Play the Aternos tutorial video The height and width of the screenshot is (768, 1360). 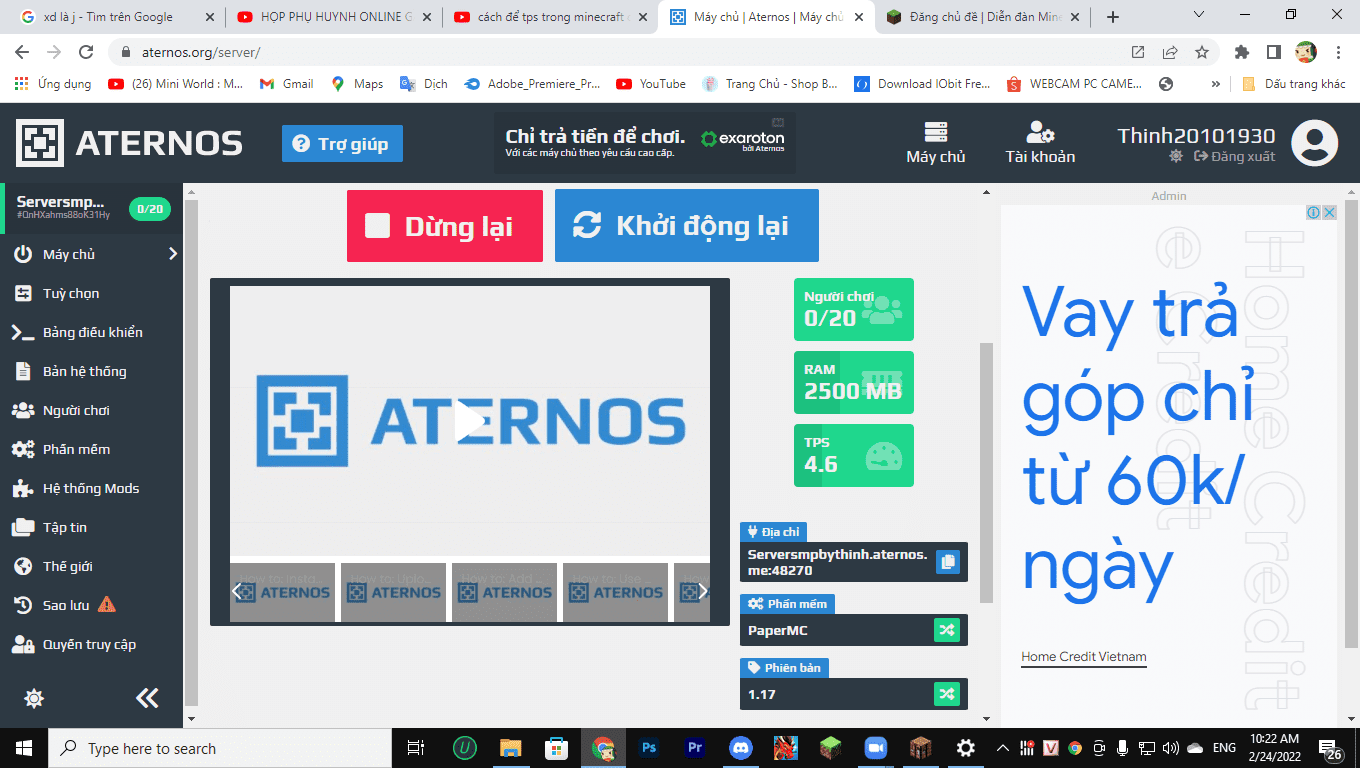coord(469,422)
